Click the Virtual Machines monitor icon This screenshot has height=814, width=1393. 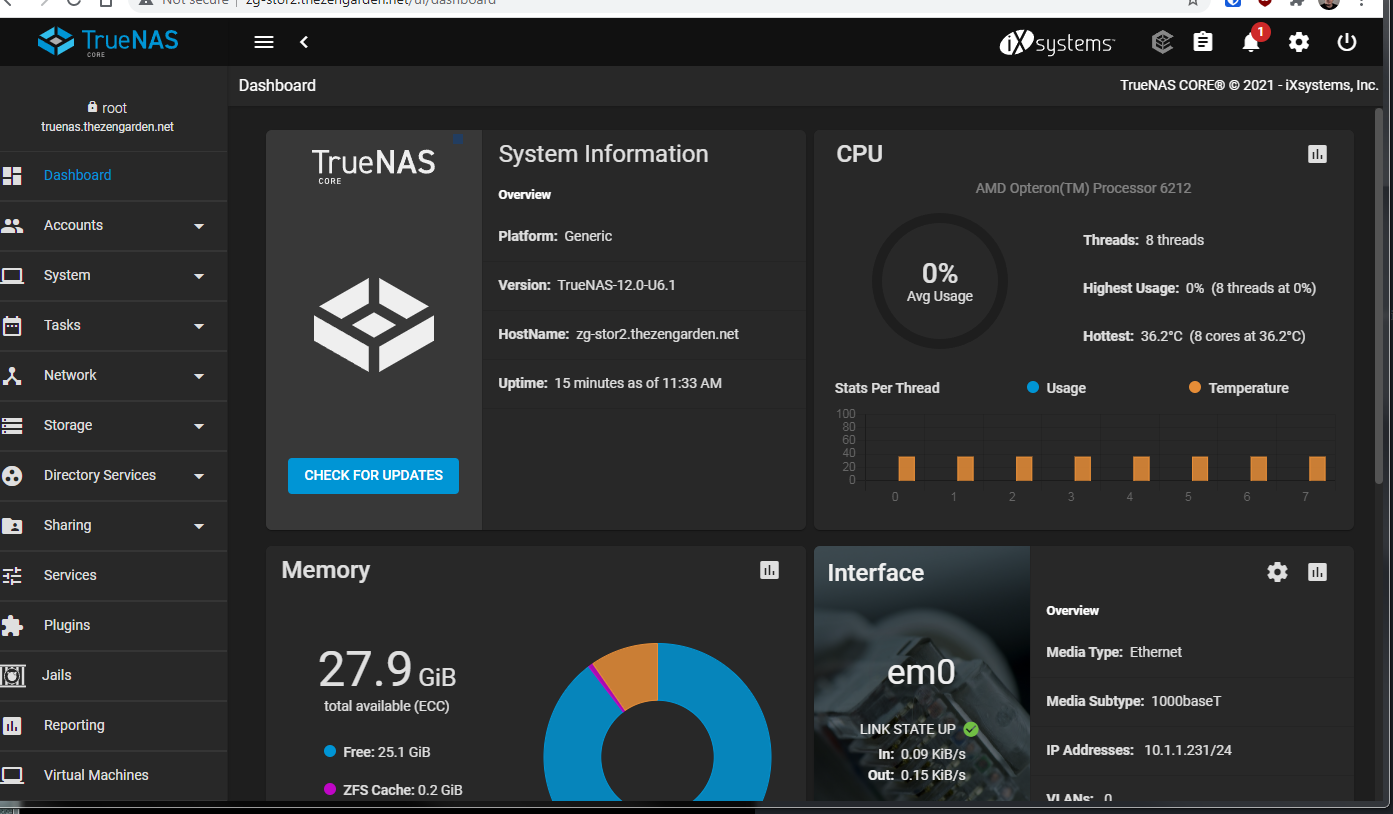(12, 775)
